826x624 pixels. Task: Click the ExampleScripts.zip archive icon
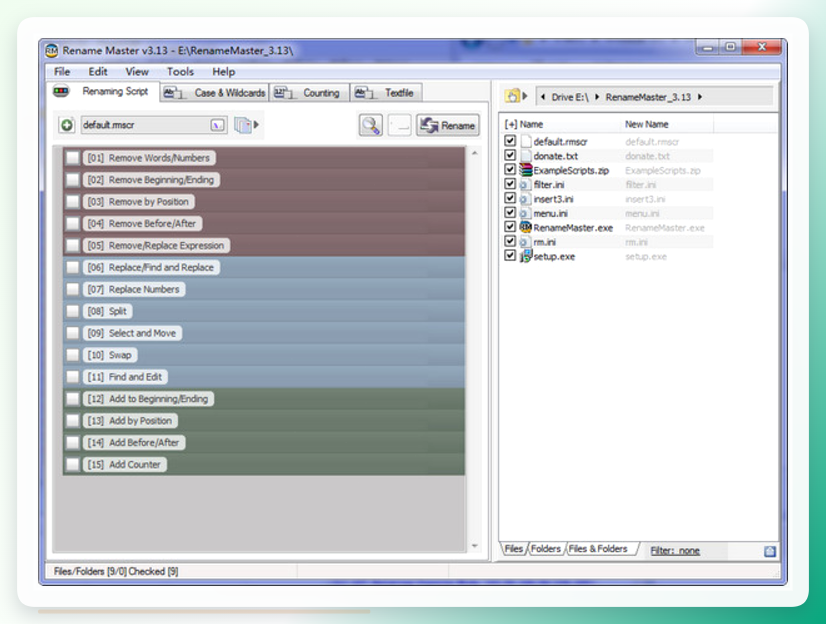[x=526, y=170]
